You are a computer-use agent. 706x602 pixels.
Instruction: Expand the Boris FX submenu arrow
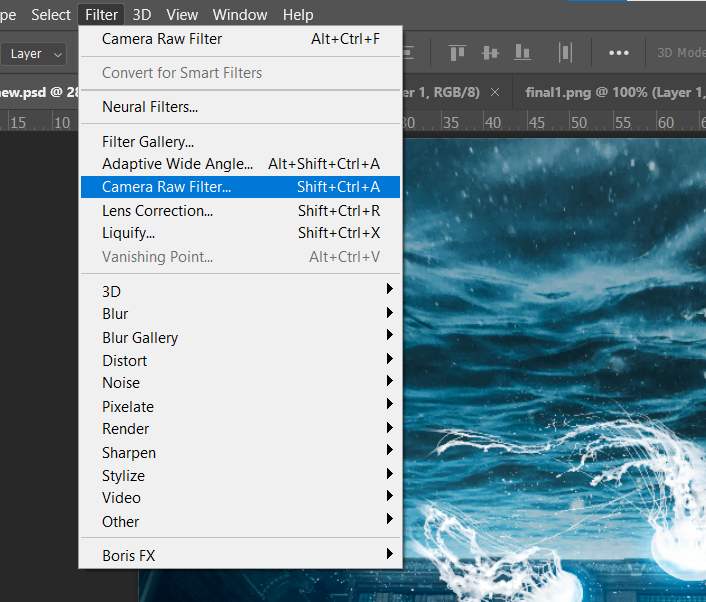tap(389, 554)
